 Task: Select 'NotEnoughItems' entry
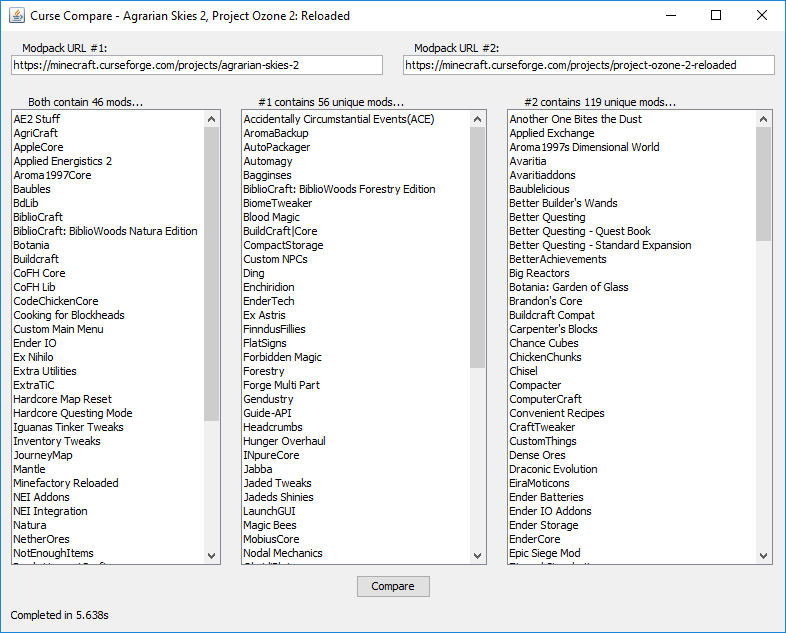53,553
